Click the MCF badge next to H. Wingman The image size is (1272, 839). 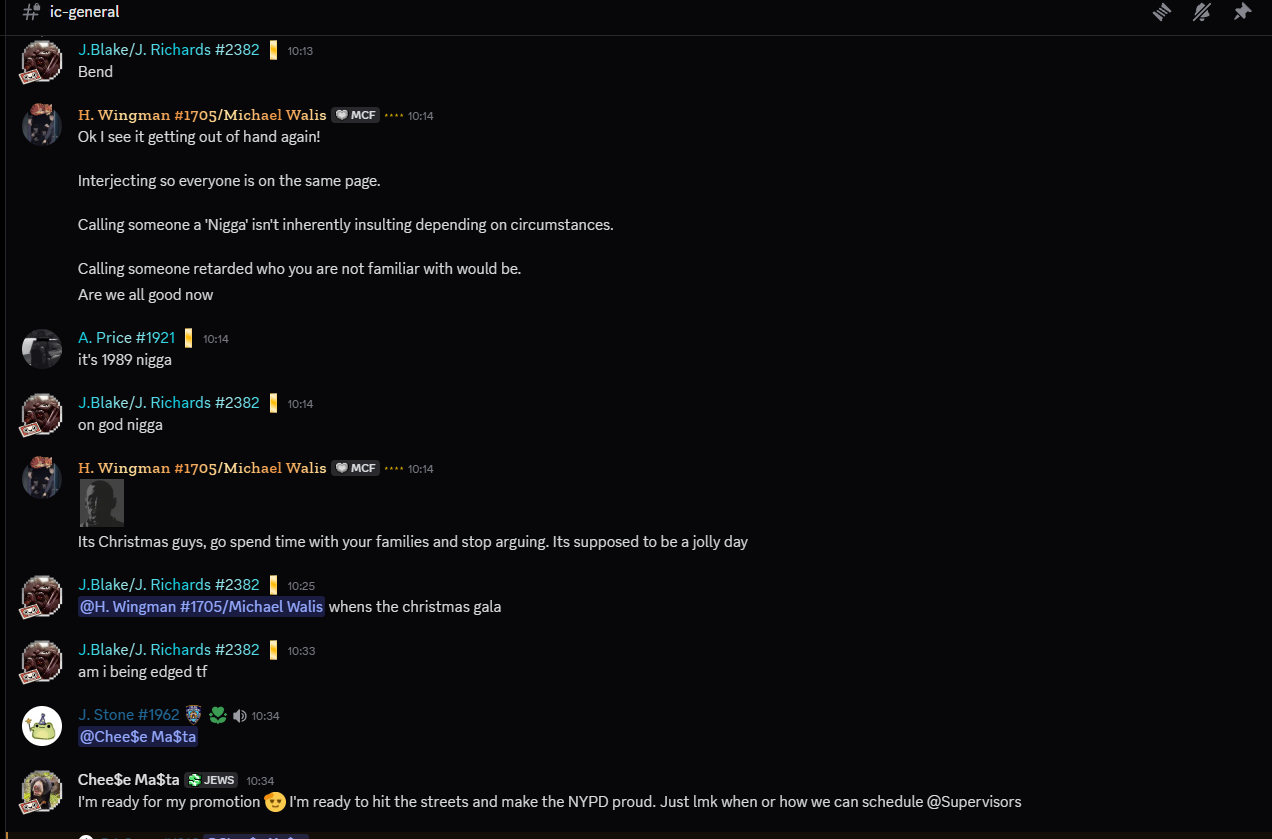pos(355,115)
